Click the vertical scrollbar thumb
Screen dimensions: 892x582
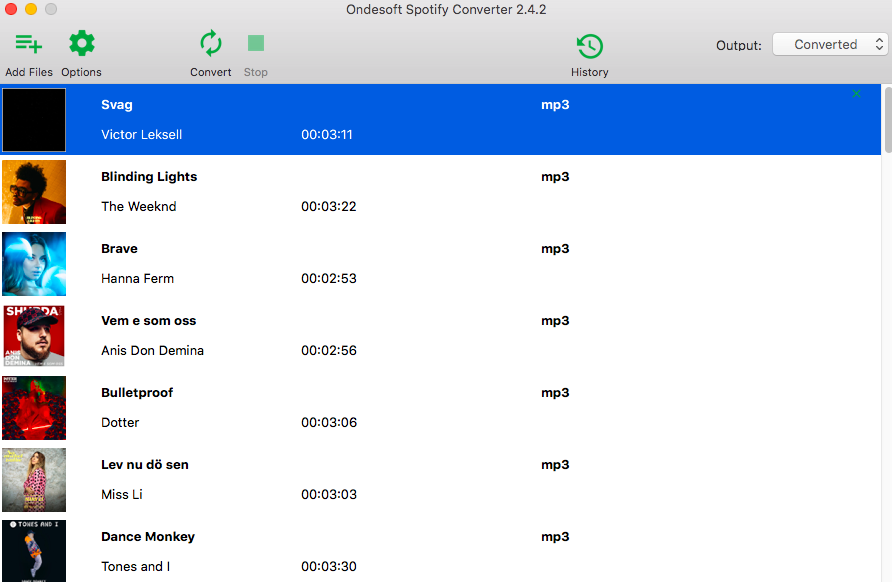pyautogui.click(x=887, y=120)
